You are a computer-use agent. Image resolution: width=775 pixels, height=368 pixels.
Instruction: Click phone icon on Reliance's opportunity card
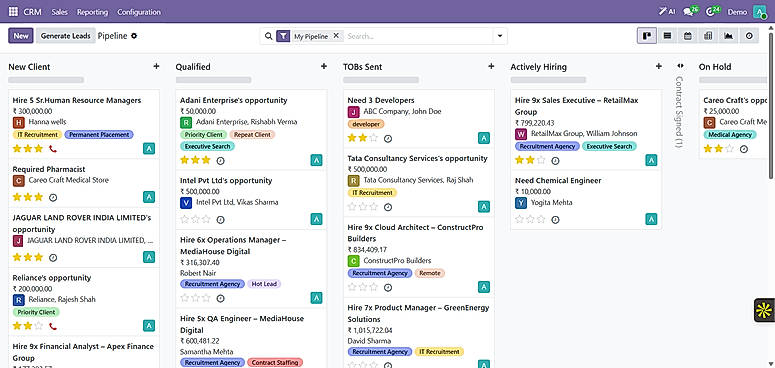[53, 326]
